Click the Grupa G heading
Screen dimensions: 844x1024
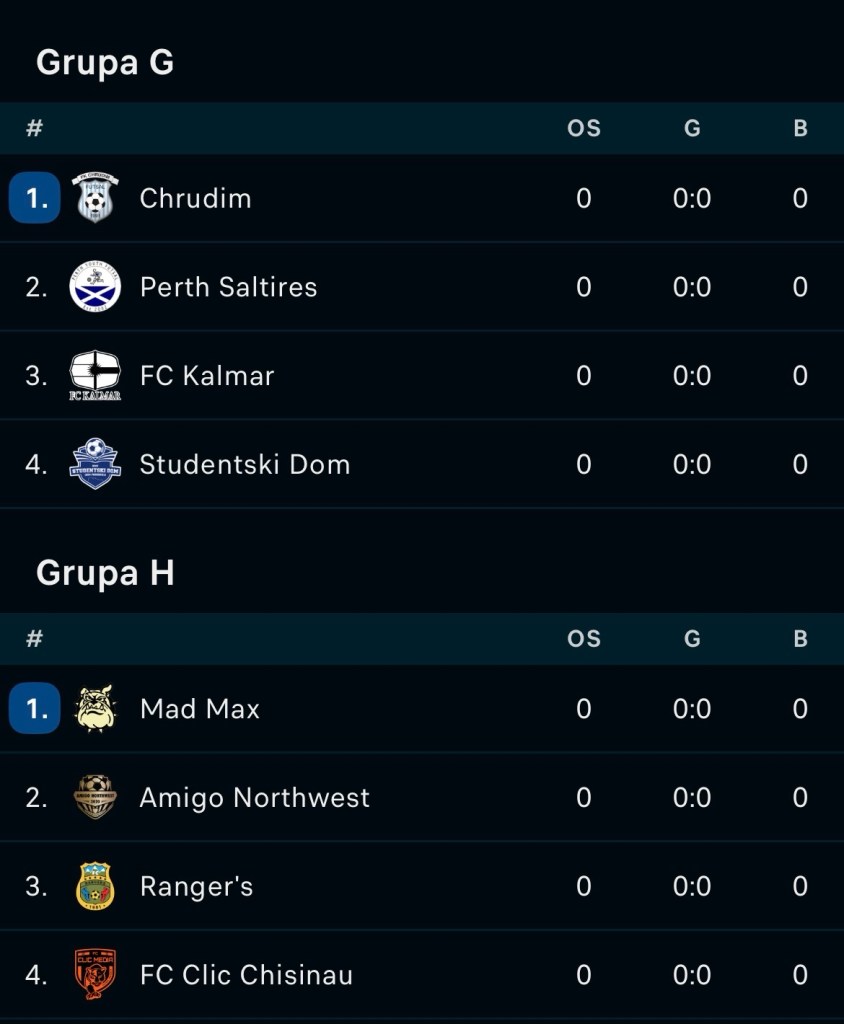point(105,63)
